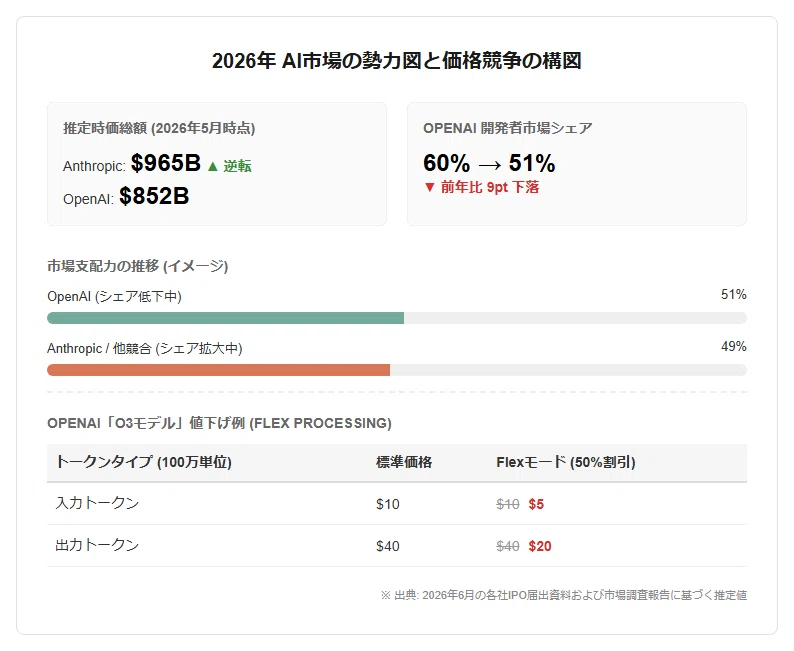Click the red ▼ 前年比 9pt 下落 note
Viewport: 794px width, 651px height.
(x=481, y=187)
